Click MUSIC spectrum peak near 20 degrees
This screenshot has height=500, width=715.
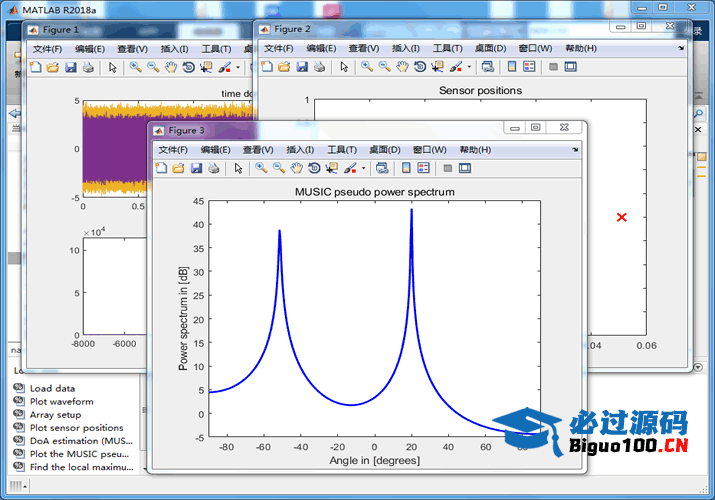(x=411, y=210)
